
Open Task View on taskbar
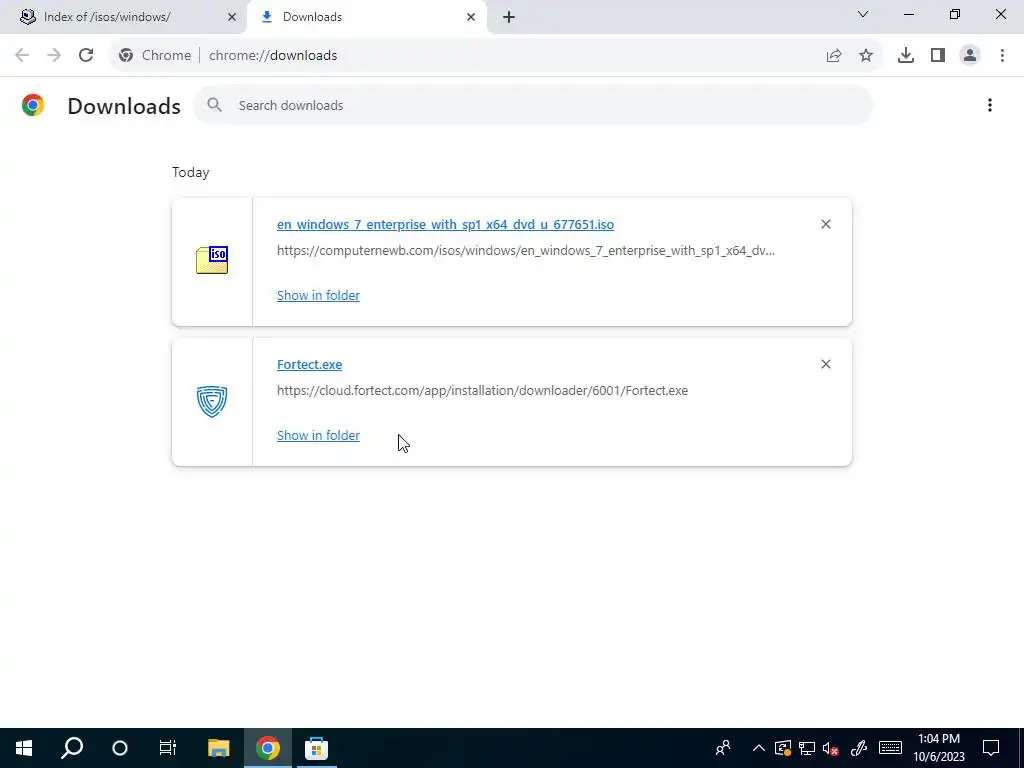pos(168,748)
